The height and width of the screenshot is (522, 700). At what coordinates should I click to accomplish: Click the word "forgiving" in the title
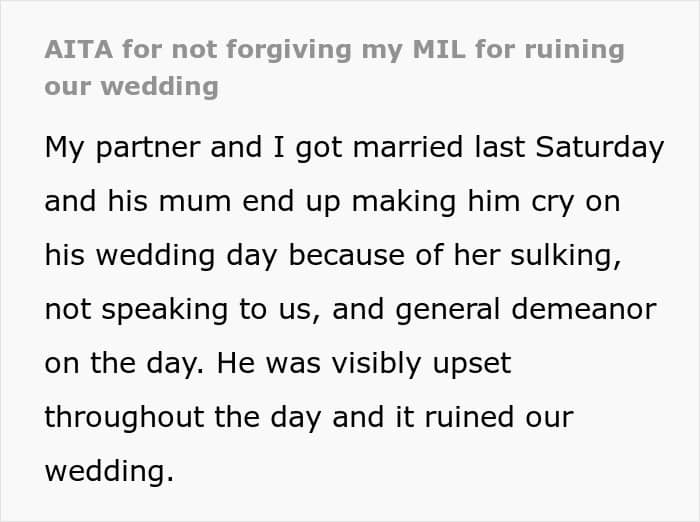pyautogui.click(x=289, y=50)
